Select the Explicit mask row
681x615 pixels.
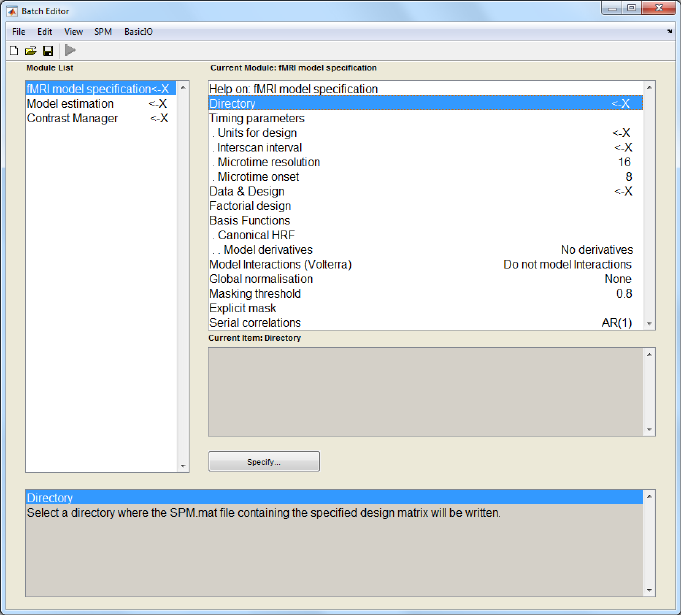coord(426,308)
